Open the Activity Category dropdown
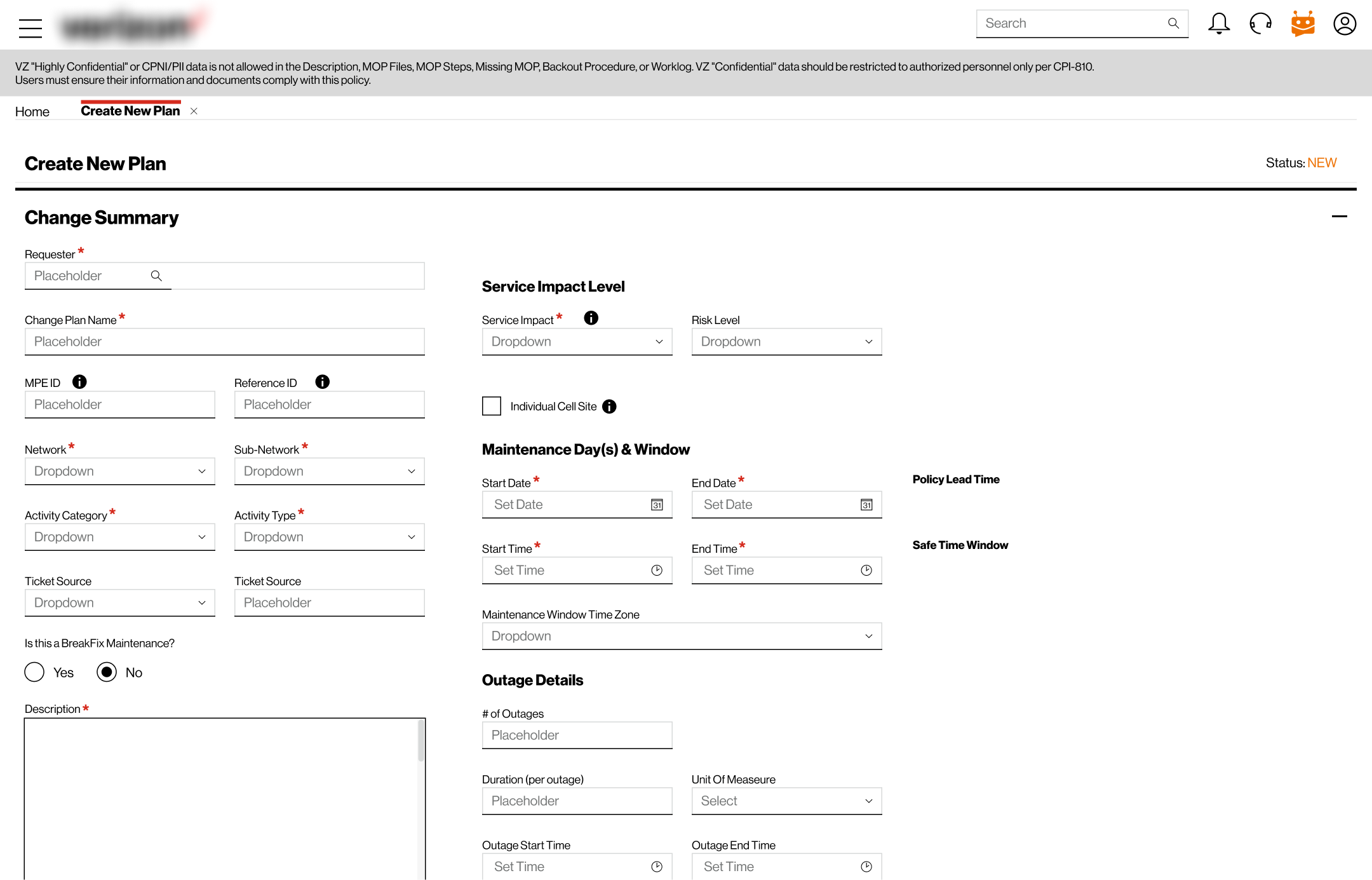The image size is (1372, 880). coord(120,538)
